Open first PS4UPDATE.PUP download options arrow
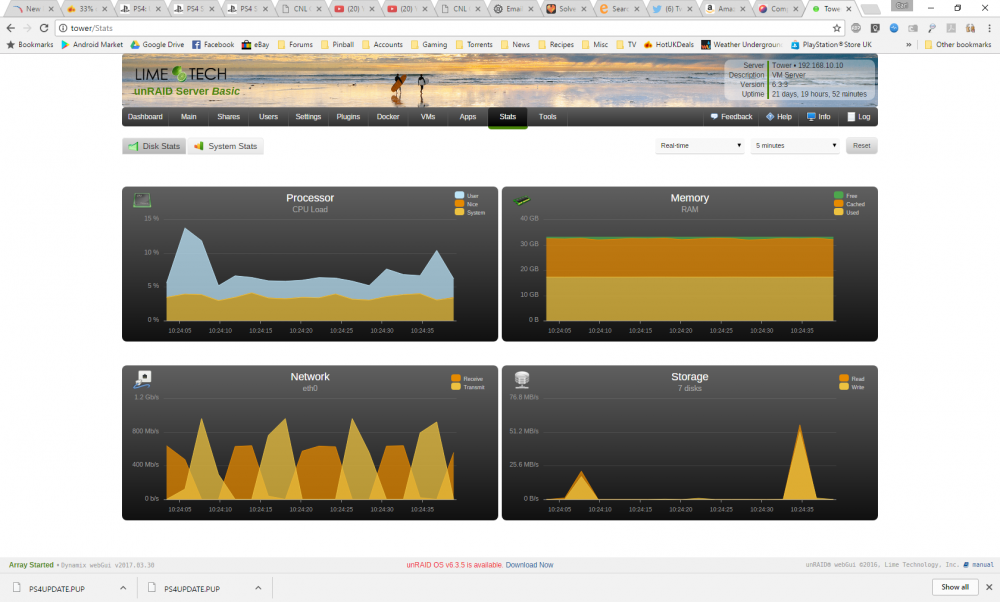Image resolution: width=1000 pixels, height=602 pixels. [x=123, y=588]
